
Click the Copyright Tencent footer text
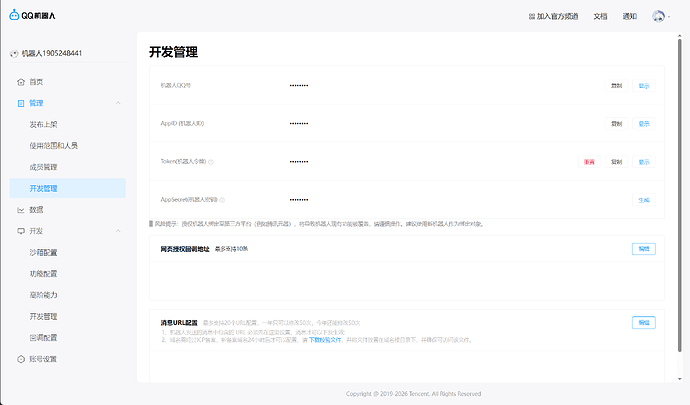pyautogui.click(x=413, y=394)
